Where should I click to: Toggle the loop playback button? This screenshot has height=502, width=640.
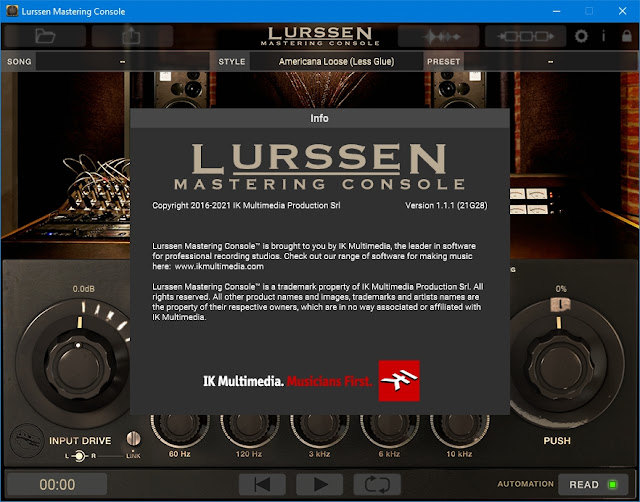point(377,484)
